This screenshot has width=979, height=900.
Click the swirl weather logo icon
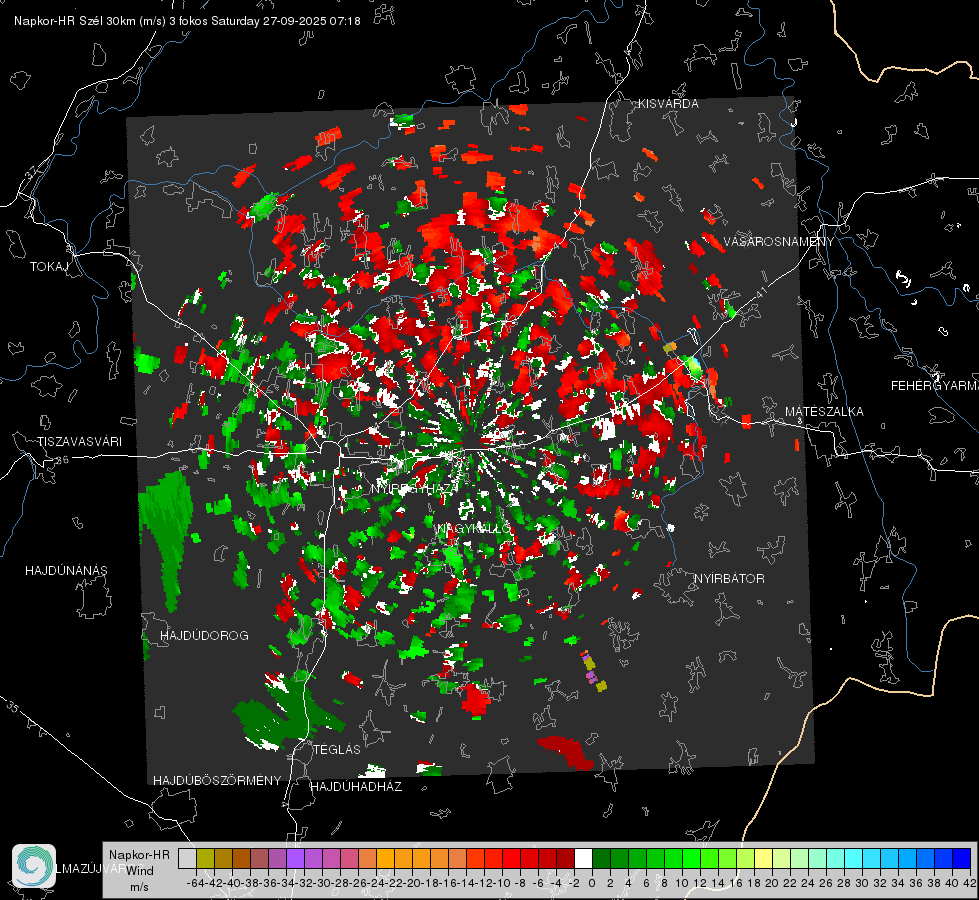[x=34, y=866]
